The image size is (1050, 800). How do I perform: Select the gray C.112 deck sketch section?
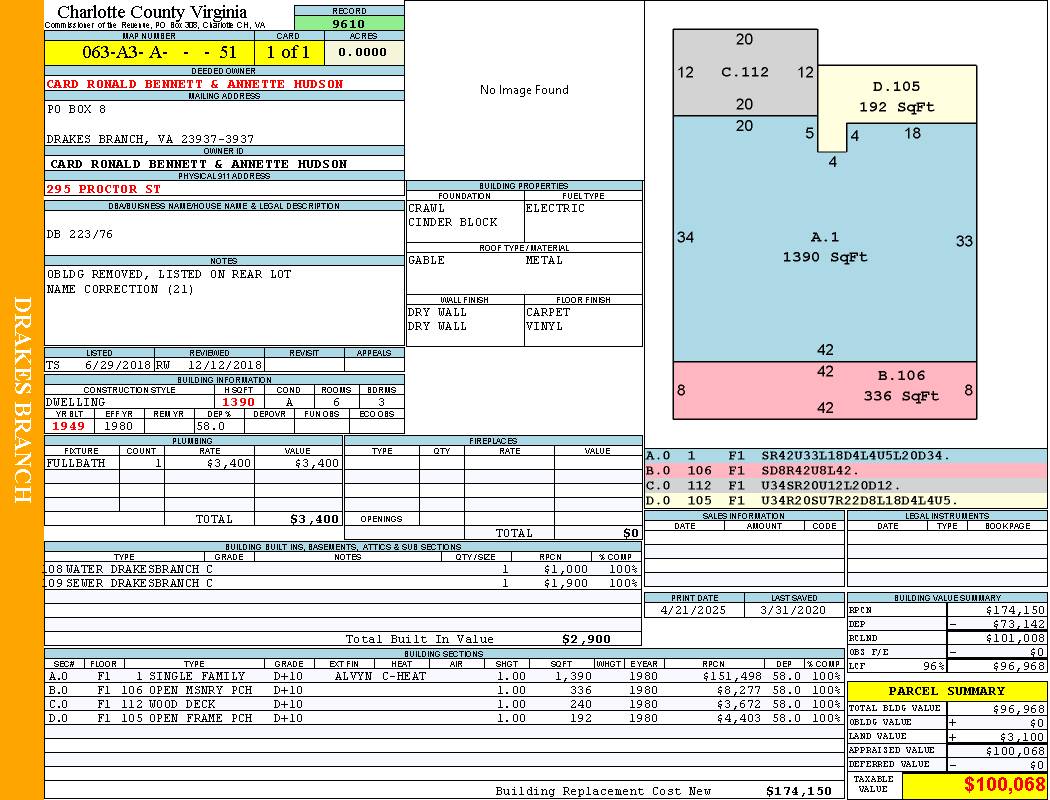point(745,72)
